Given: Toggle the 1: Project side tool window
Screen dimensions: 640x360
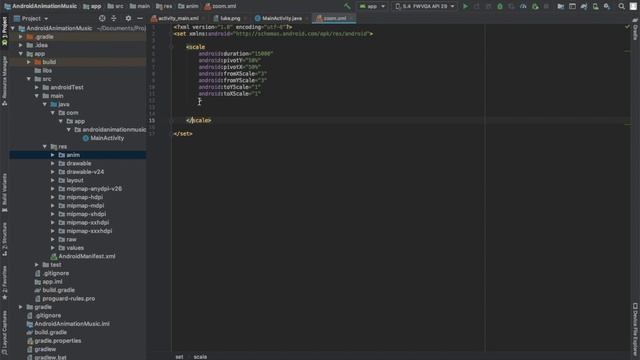Looking at the screenshot, I should click(x=4, y=32).
